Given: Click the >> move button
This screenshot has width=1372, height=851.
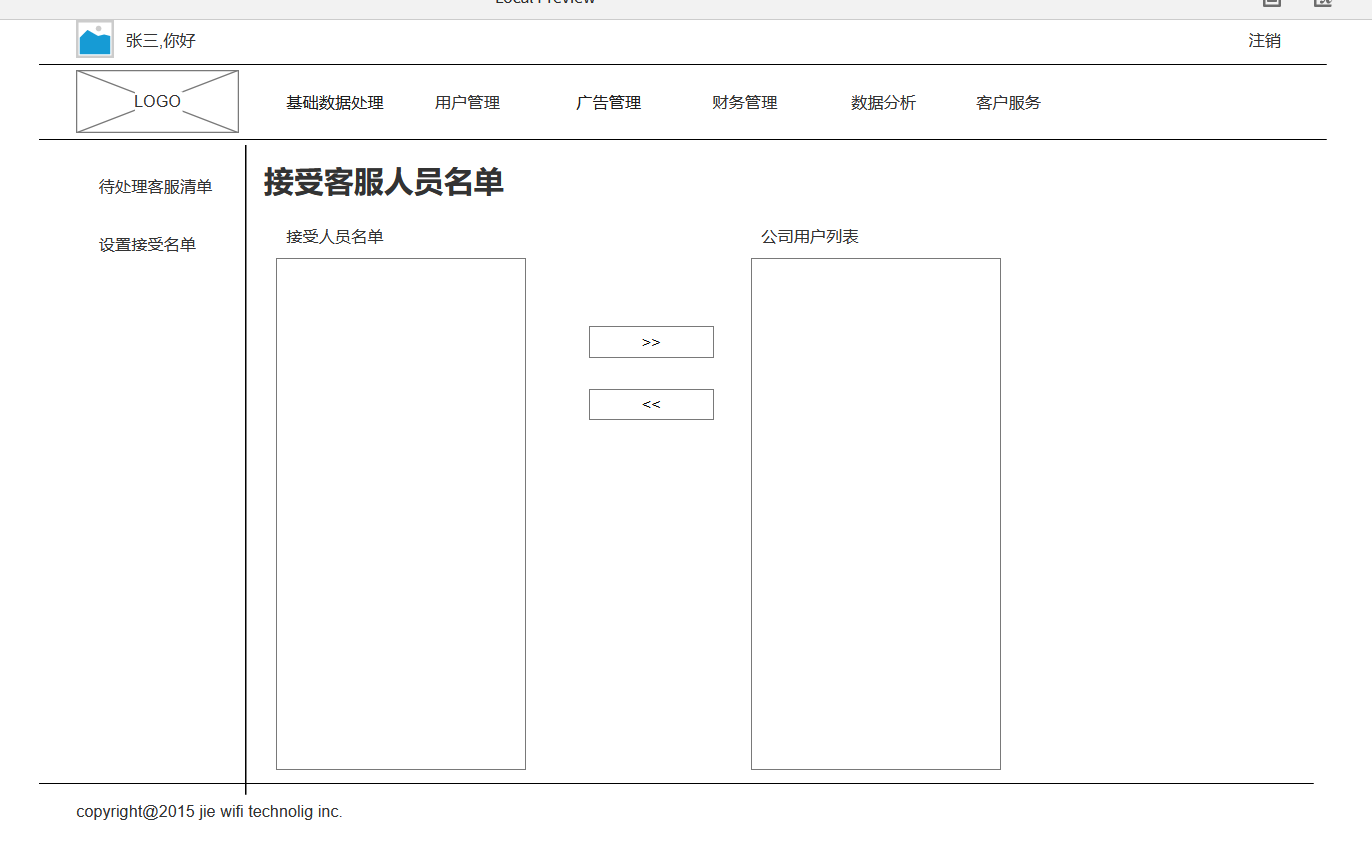Looking at the screenshot, I should coord(651,342).
